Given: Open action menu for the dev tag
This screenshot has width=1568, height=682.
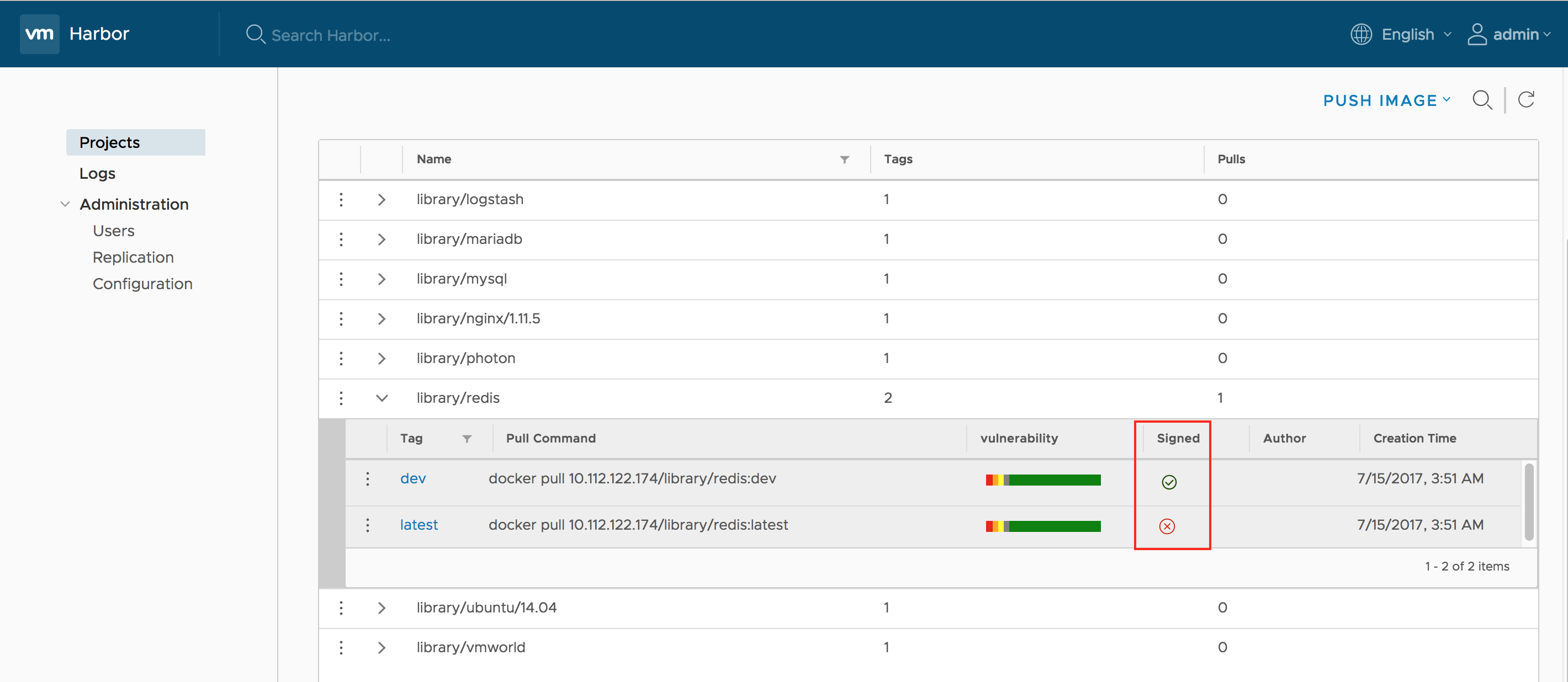Looking at the screenshot, I should 368,479.
